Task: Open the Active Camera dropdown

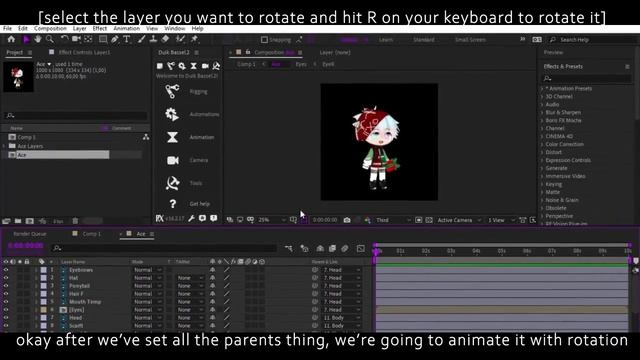Action: click(x=459, y=220)
